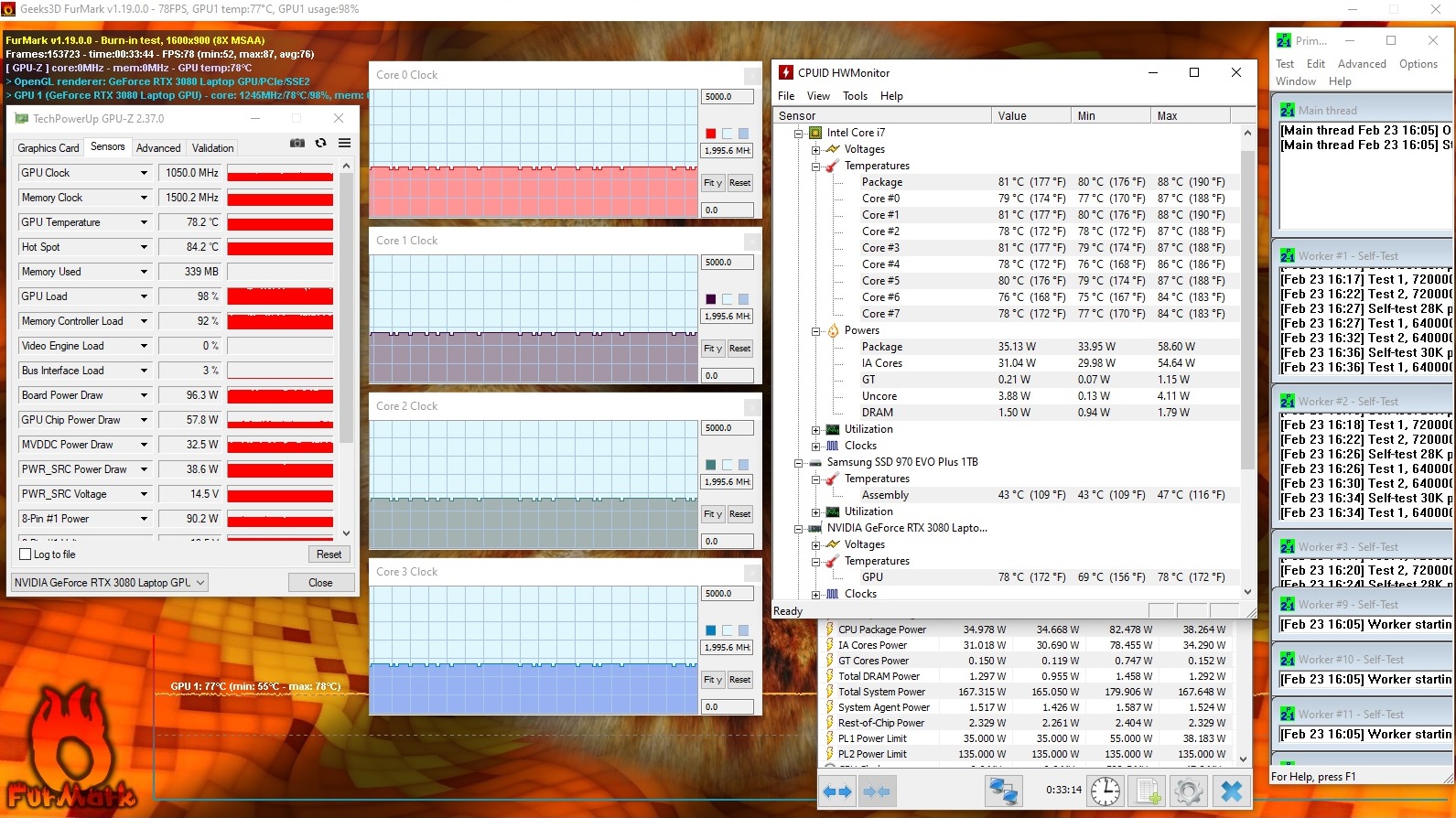Click the network computers icon in bottom toolbar
1456x818 pixels.
[x=1004, y=791]
